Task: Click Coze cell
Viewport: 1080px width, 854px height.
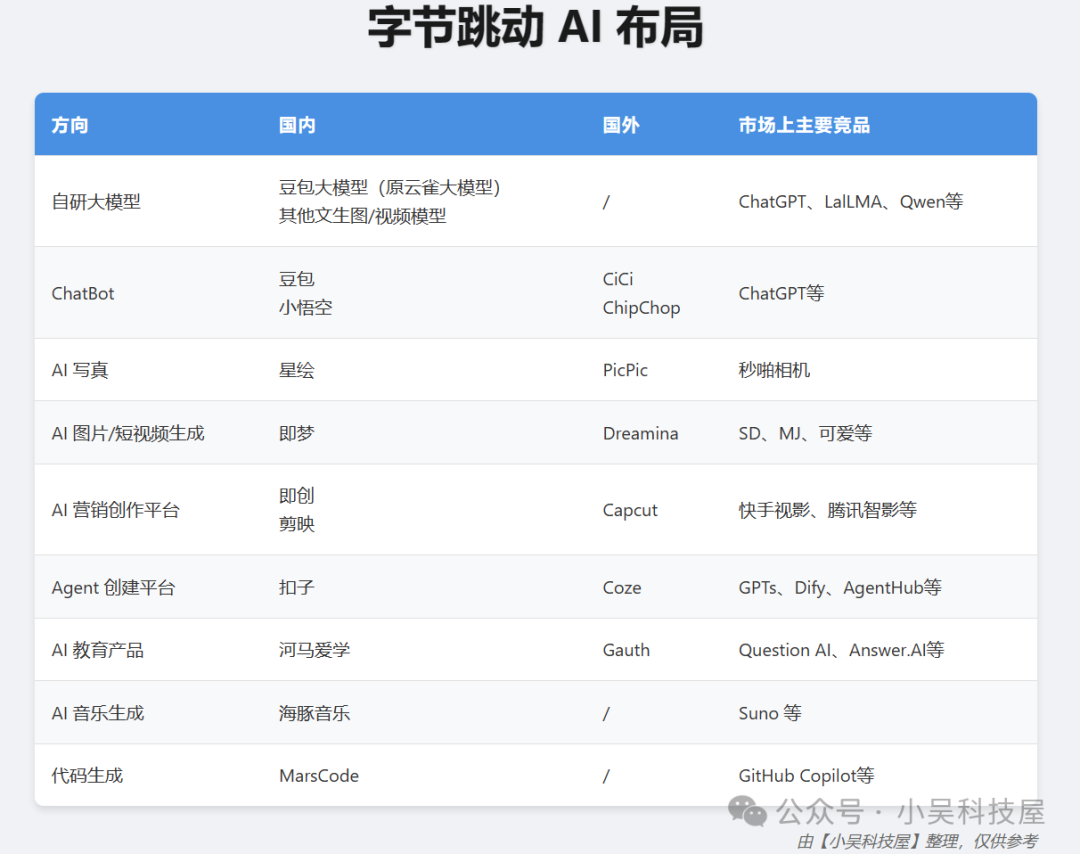Action: point(622,587)
